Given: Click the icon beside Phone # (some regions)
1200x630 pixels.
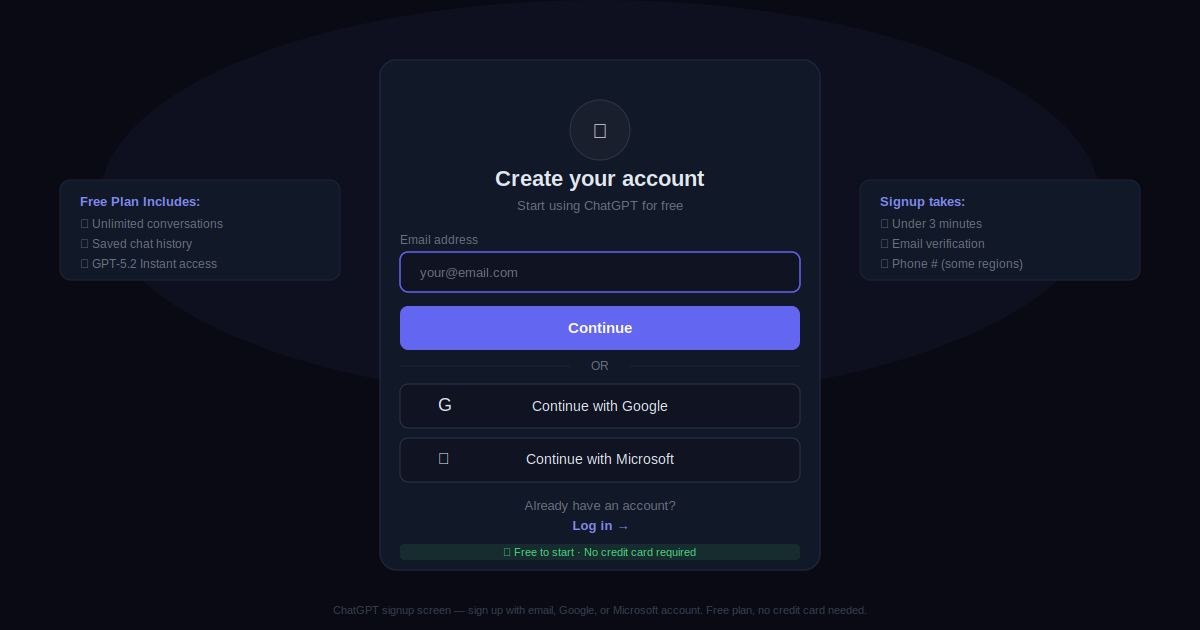Looking at the screenshot, I should [x=885, y=264].
